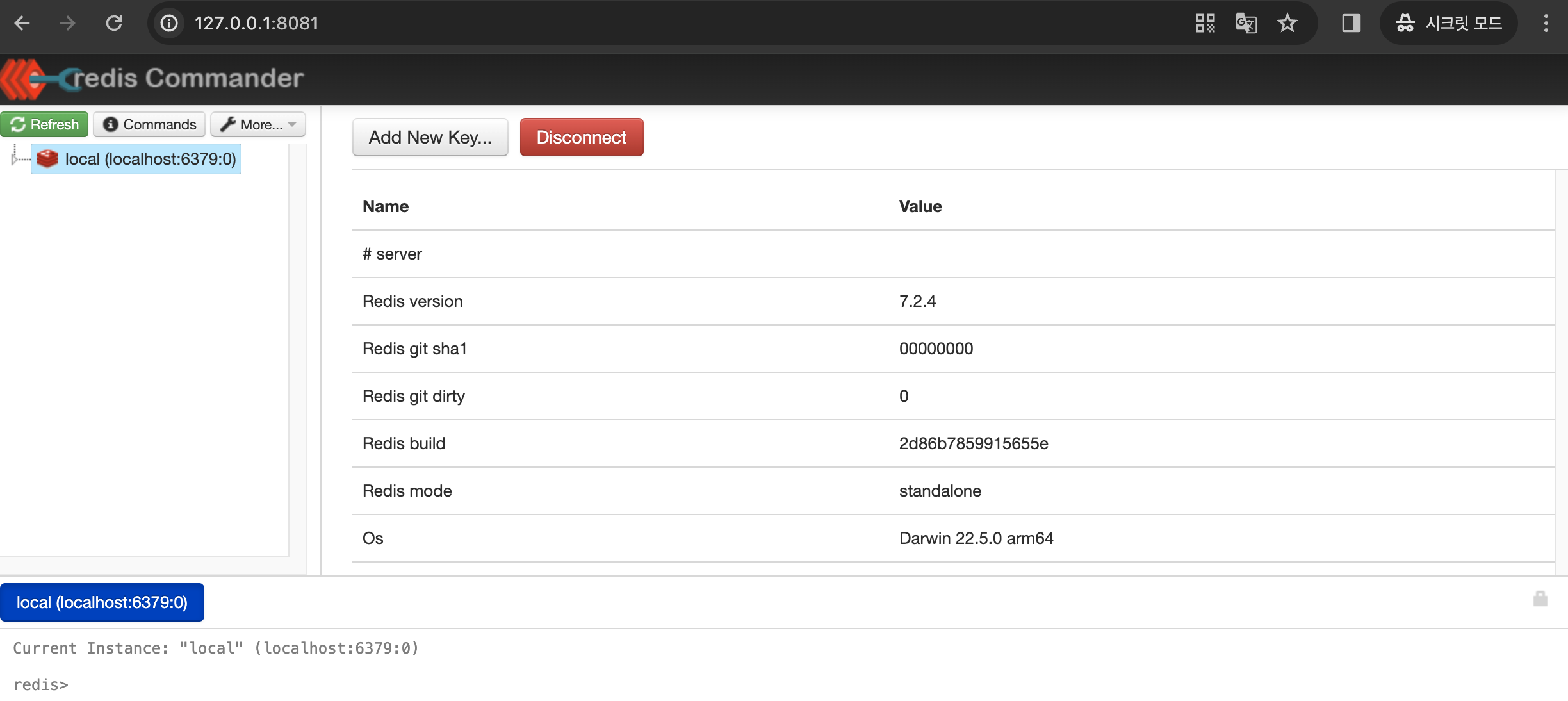Click the 'Redis build' name cell
The width and height of the screenshot is (1568, 701).
[x=404, y=443]
